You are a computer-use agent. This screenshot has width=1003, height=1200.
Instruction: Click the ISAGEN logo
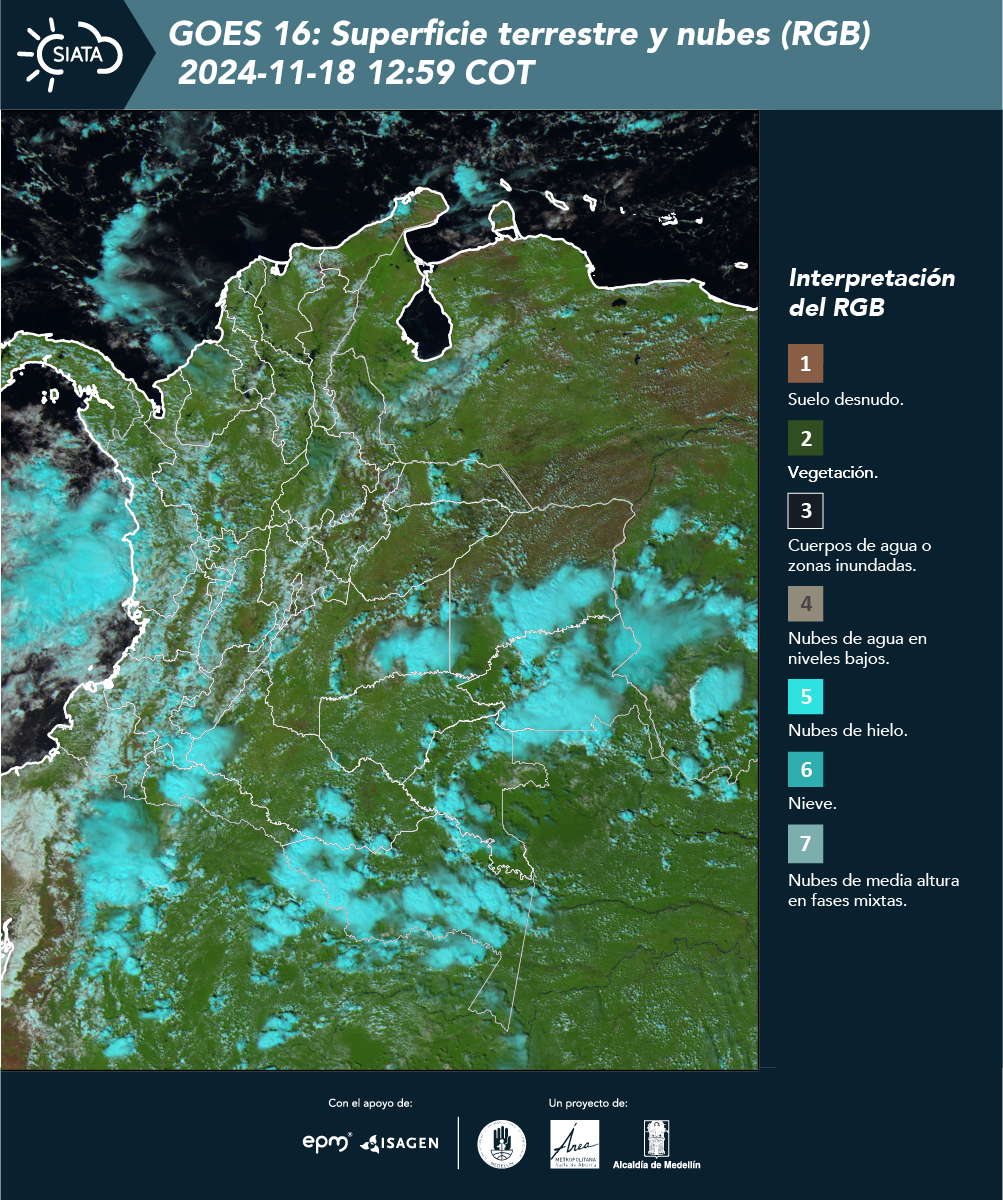(x=399, y=1143)
